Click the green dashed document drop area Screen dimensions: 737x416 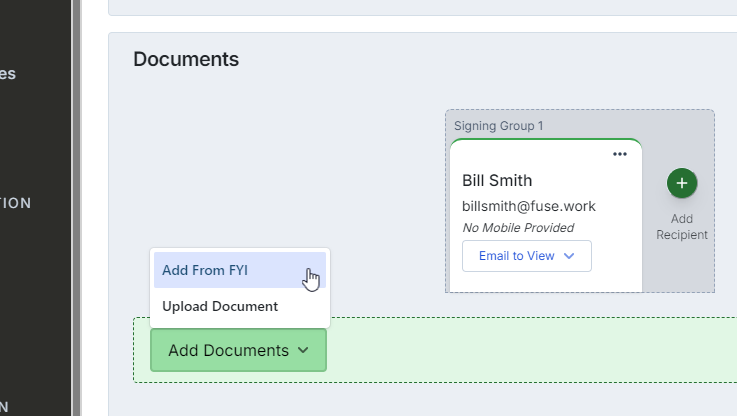click(530, 350)
